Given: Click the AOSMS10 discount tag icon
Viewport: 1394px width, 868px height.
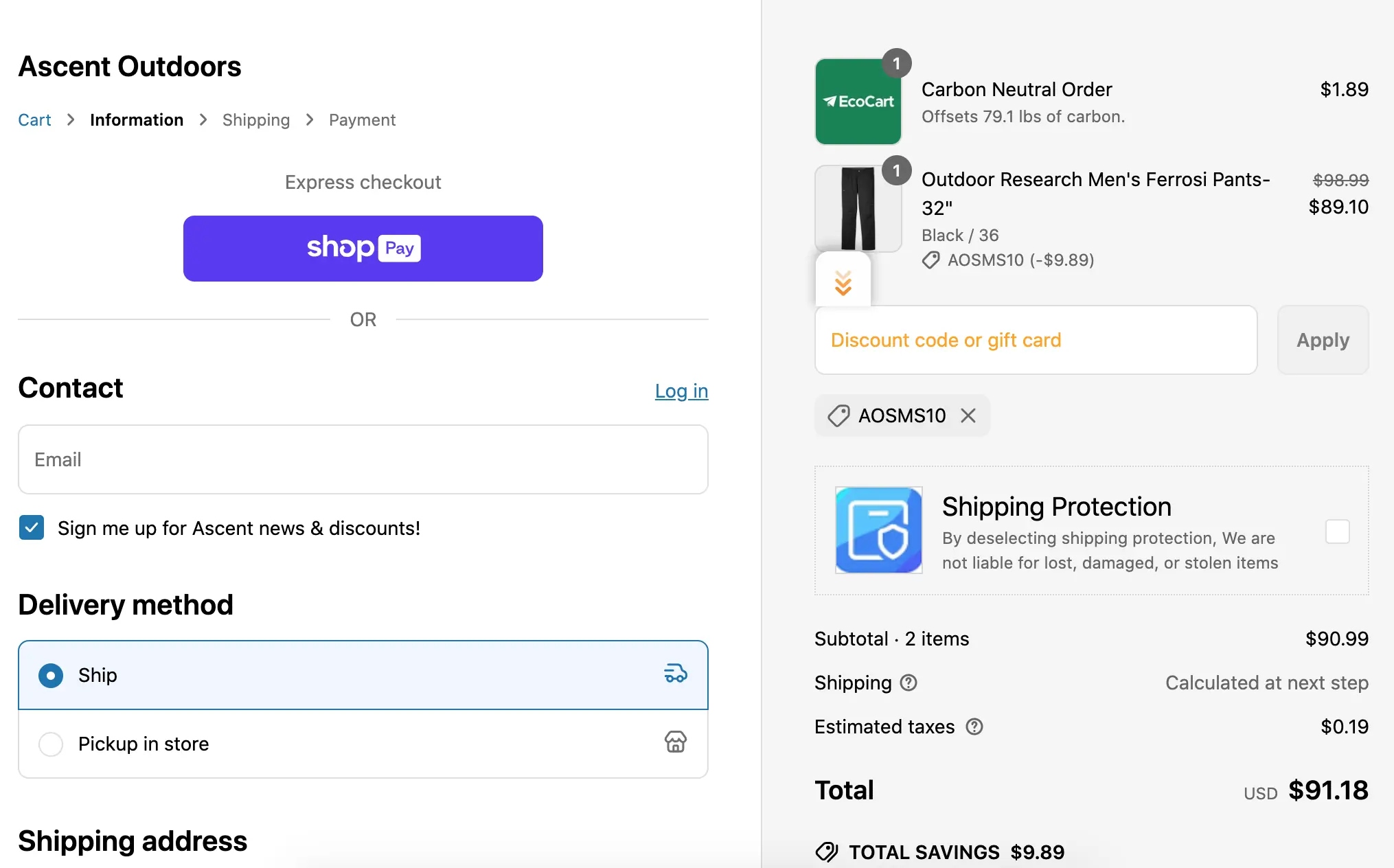Looking at the screenshot, I should (838, 415).
